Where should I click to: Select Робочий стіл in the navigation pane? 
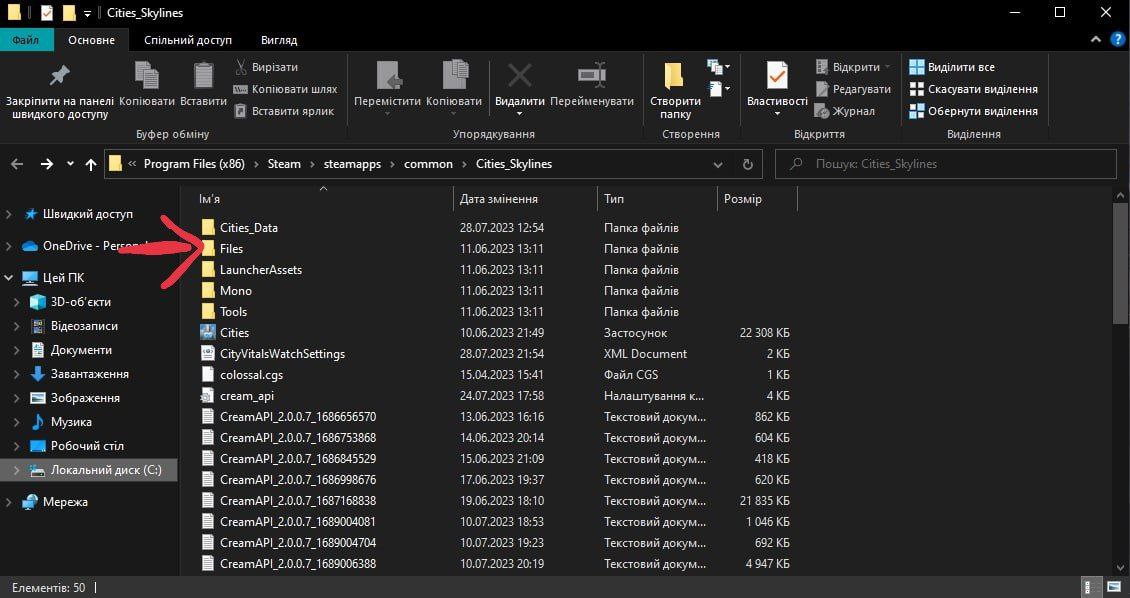(x=86, y=446)
